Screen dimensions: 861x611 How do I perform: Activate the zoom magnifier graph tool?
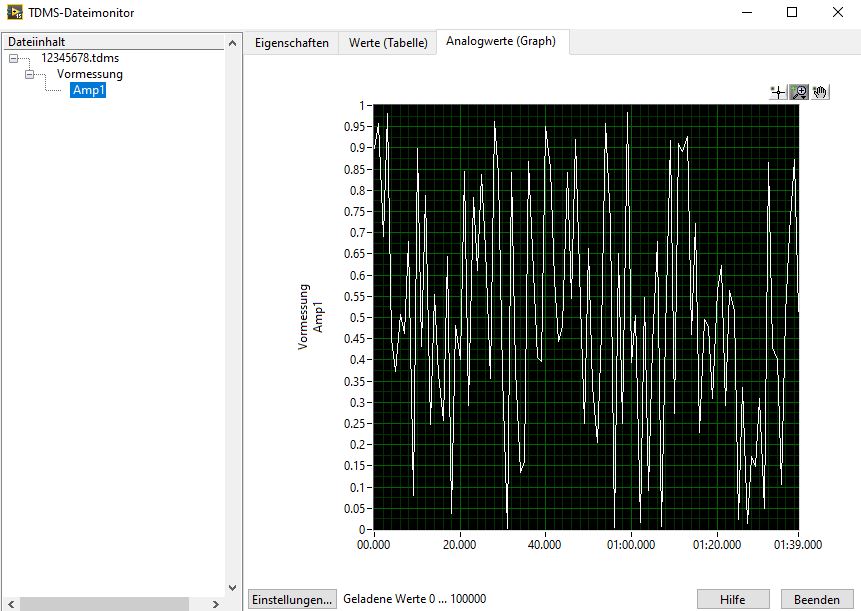[x=799, y=92]
